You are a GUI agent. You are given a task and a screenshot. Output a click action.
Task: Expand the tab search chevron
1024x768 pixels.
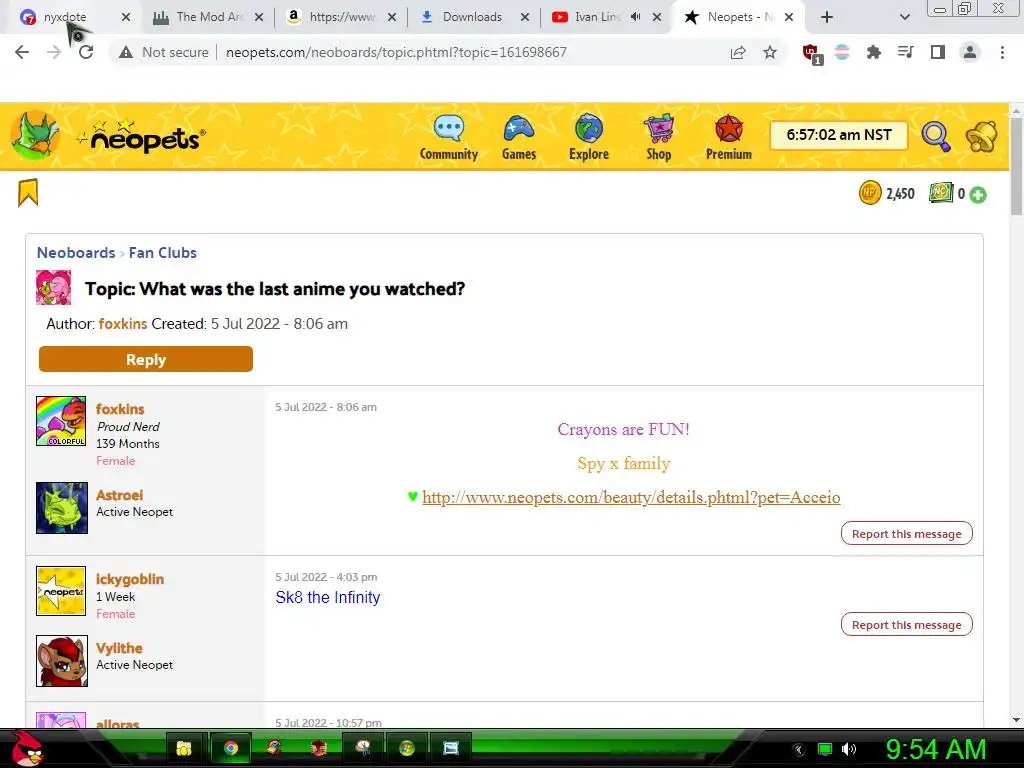904,18
